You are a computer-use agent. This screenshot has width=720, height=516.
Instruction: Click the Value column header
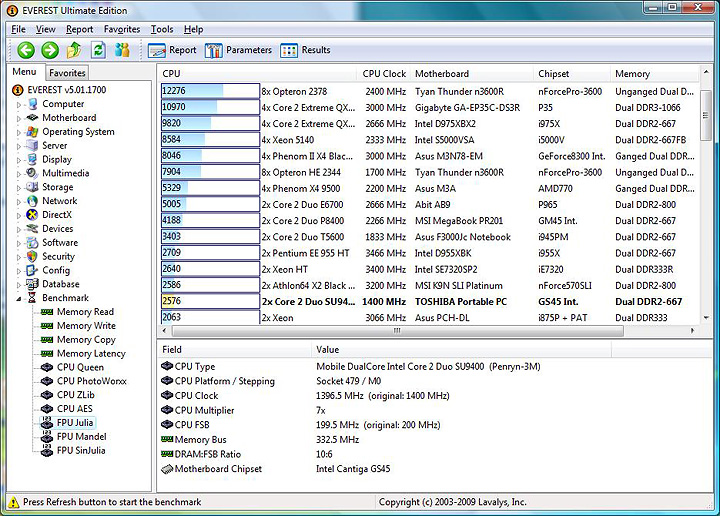(461, 350)
